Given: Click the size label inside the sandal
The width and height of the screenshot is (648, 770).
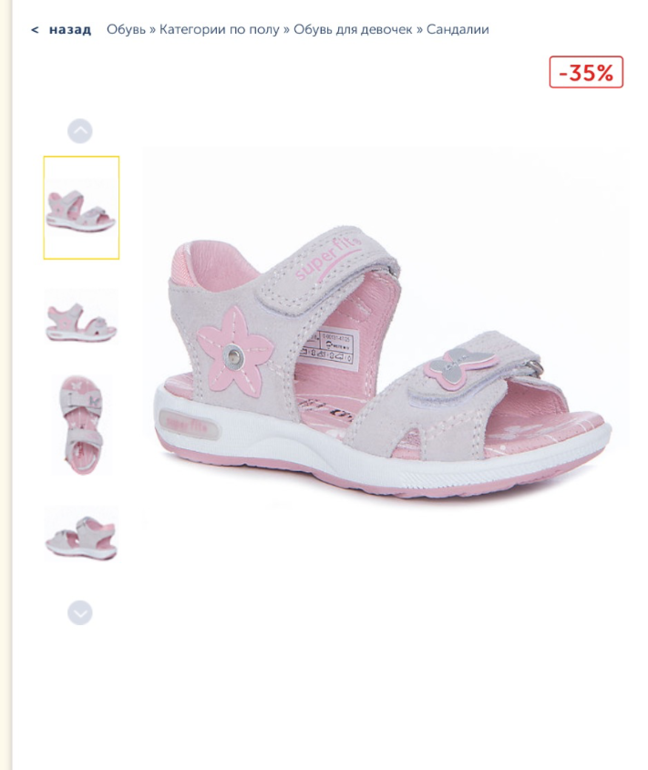Looking at the screenshot, I should click(x=325, y=346).
